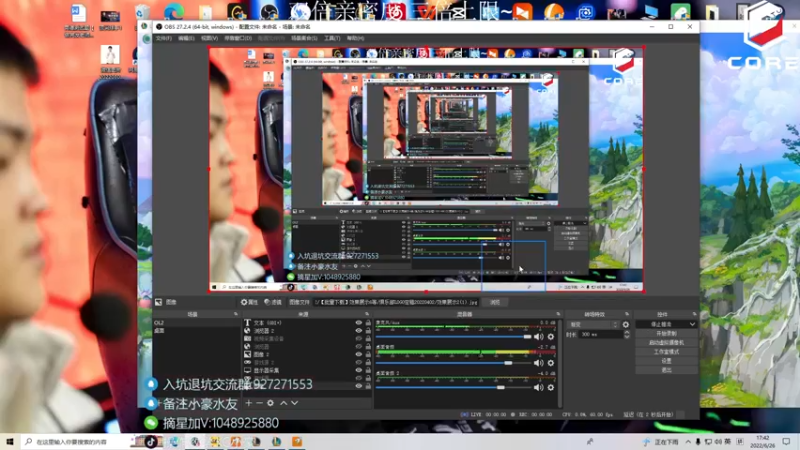
Task: Toggle lock on 图像 2 source
Action: (x=368, y=354)
